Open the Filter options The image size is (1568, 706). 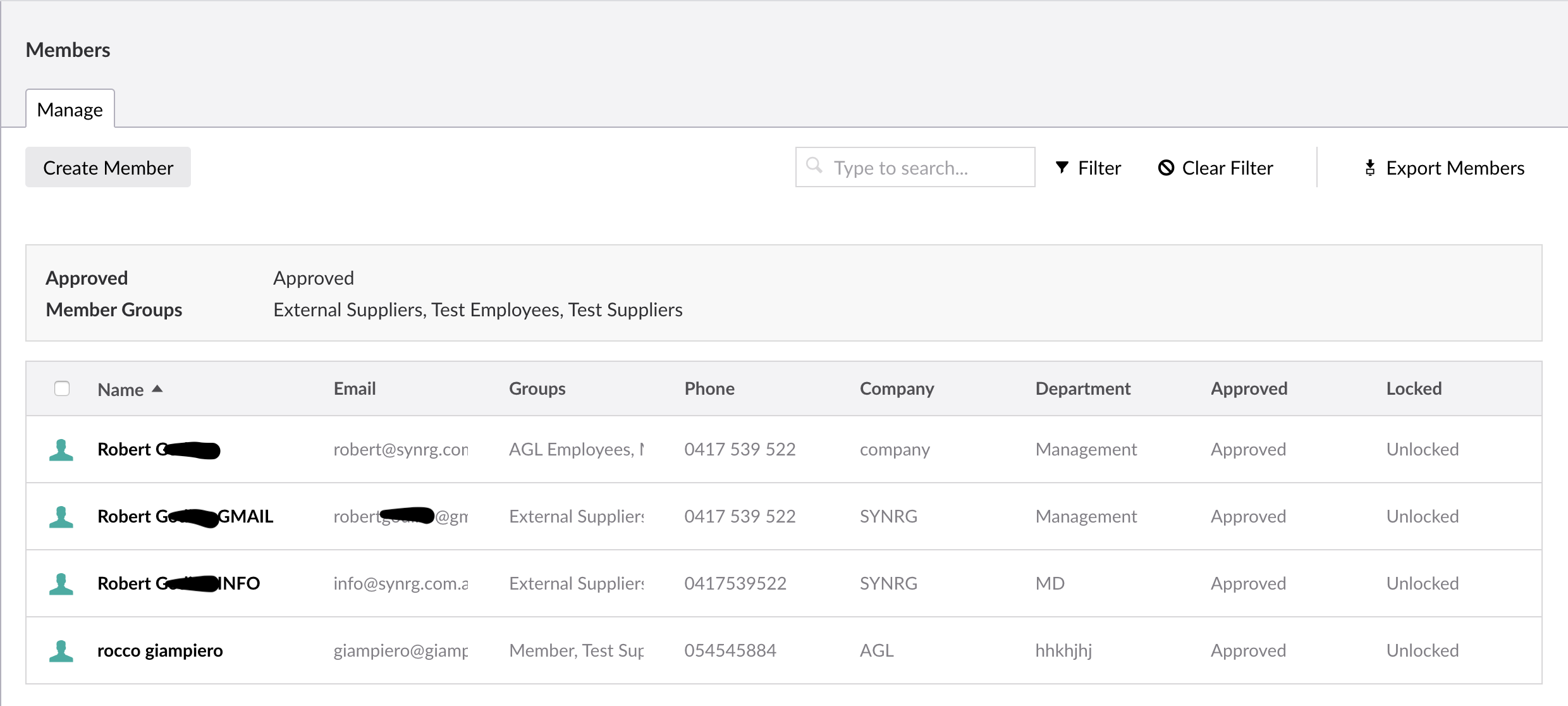(1088, 168)
